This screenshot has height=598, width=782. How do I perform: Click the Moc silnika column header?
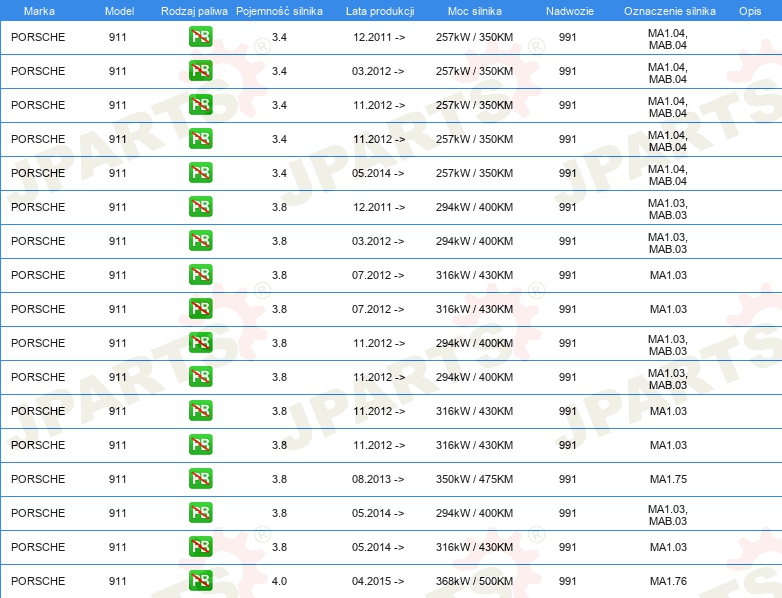pos(475,11)
